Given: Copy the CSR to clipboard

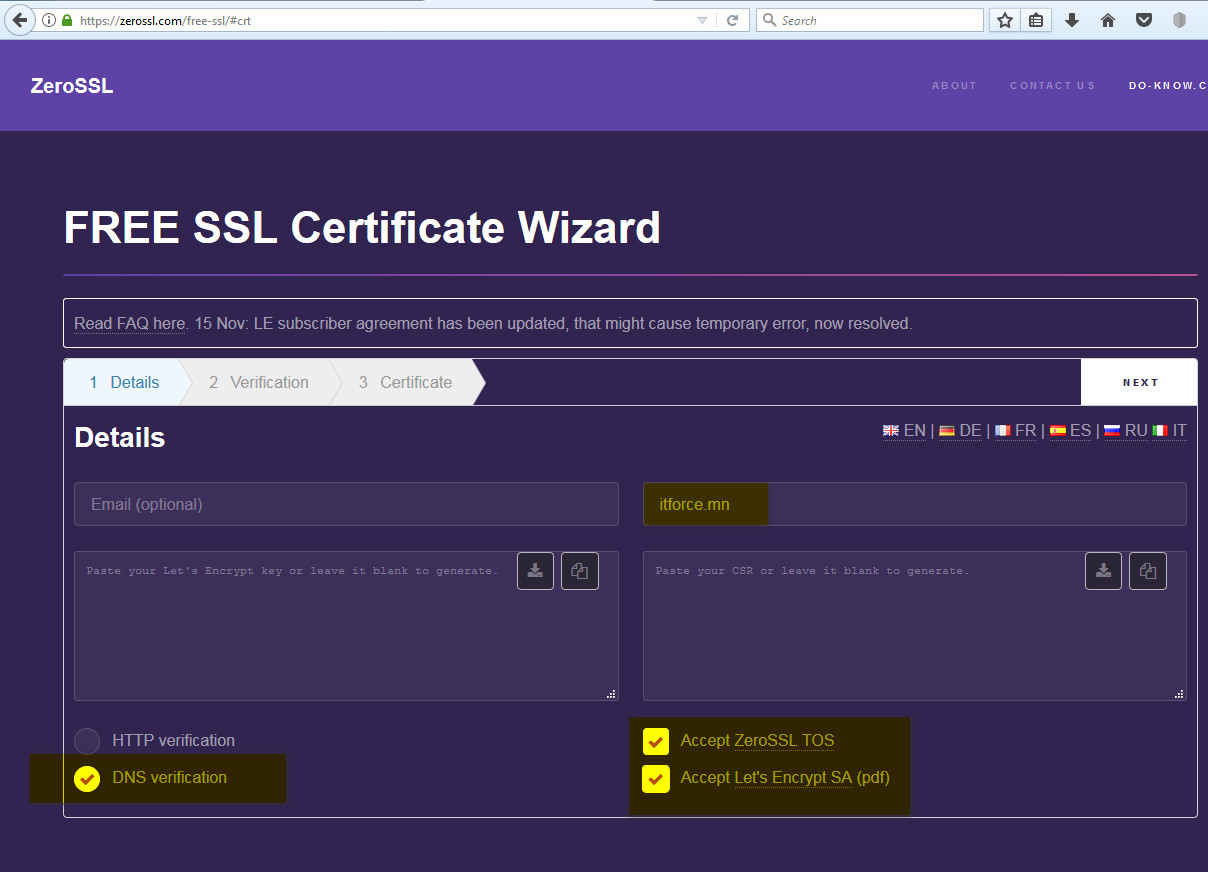Looking at the screenshot, I should point(1148,571).
